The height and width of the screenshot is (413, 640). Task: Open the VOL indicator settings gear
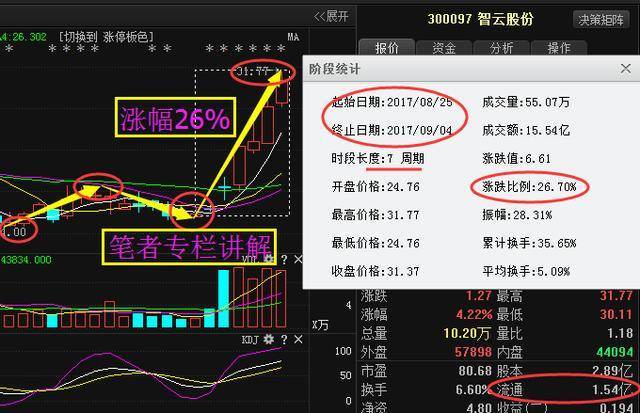pos(269,259)
